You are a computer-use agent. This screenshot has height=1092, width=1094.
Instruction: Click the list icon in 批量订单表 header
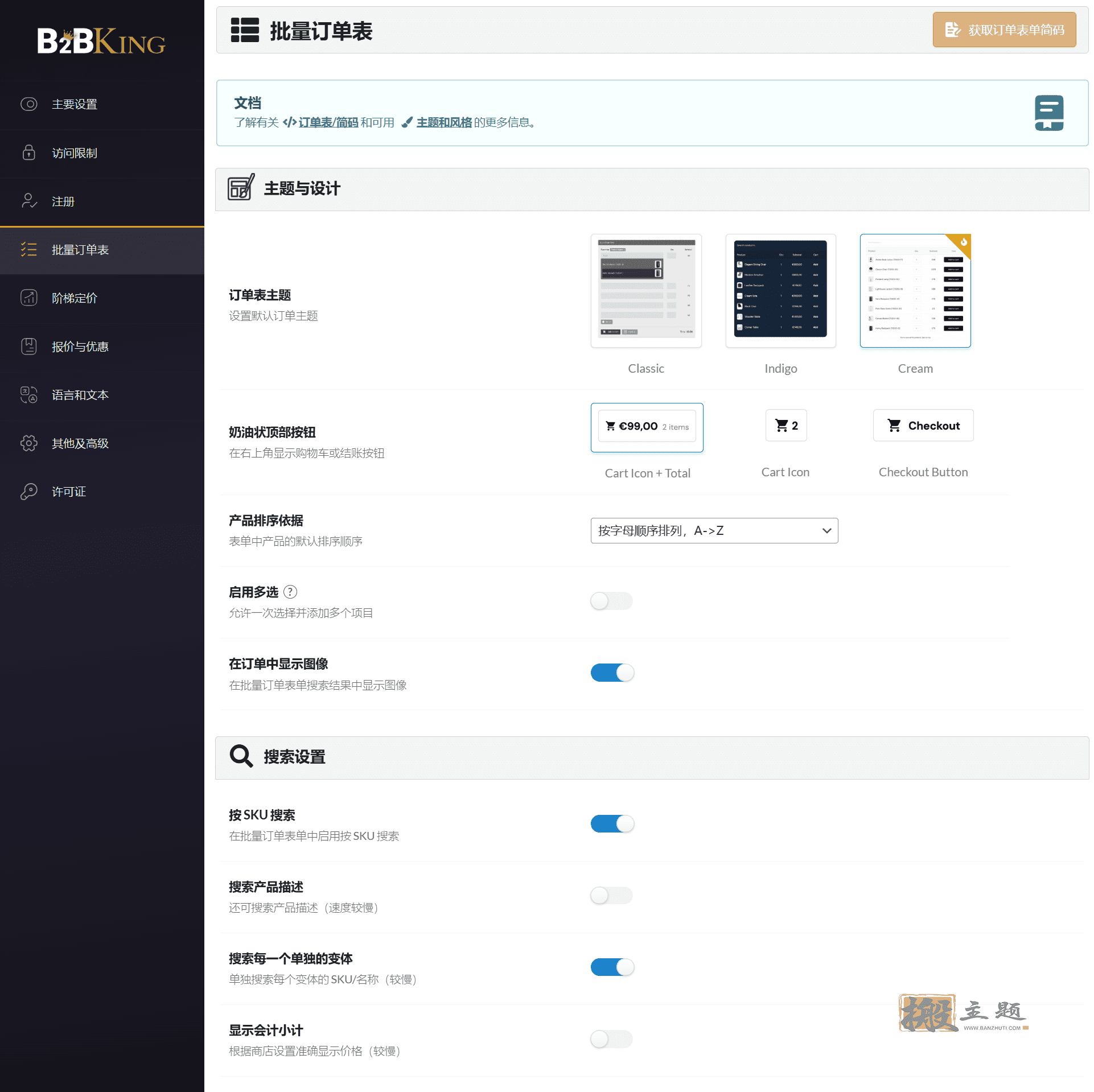point(245,30)
